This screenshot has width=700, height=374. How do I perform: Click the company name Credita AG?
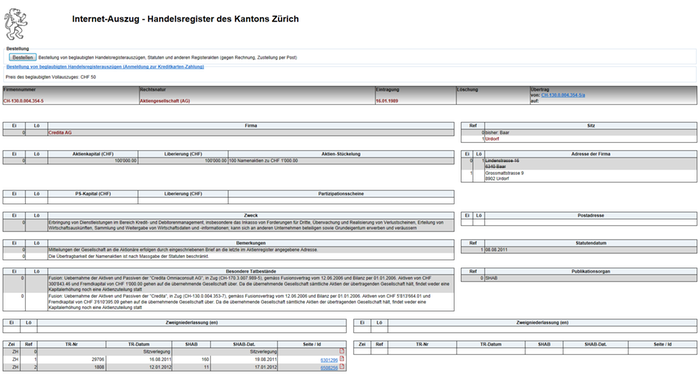pos(60,133)
